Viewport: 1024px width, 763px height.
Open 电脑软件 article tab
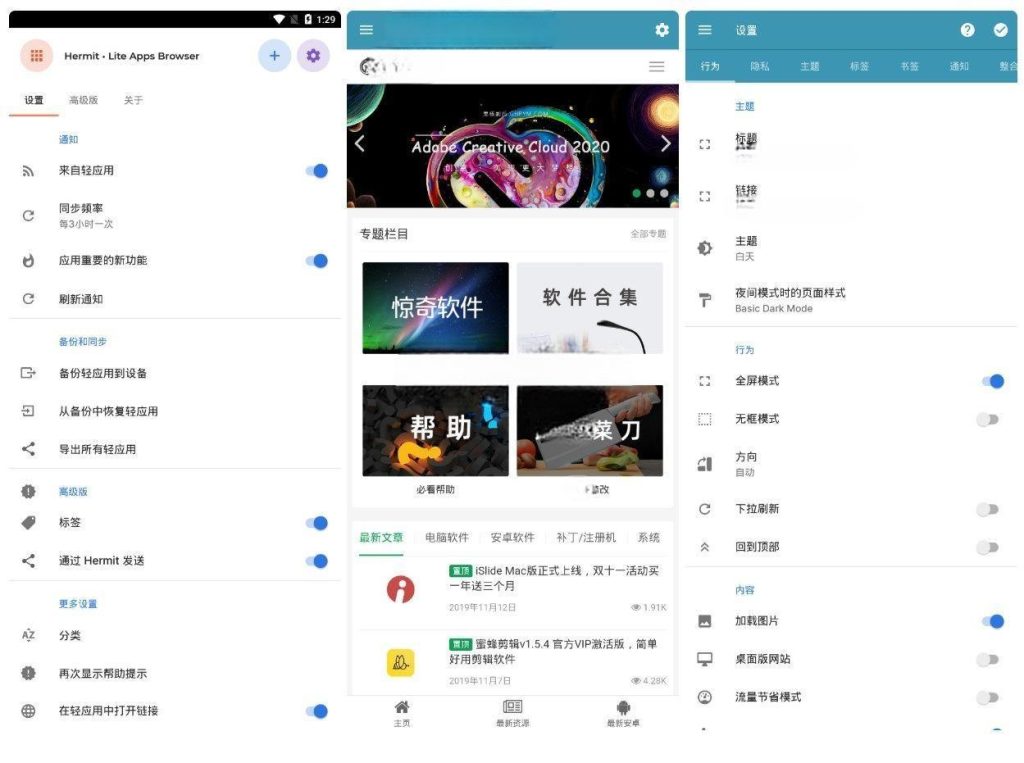click(x=447, y=537)
